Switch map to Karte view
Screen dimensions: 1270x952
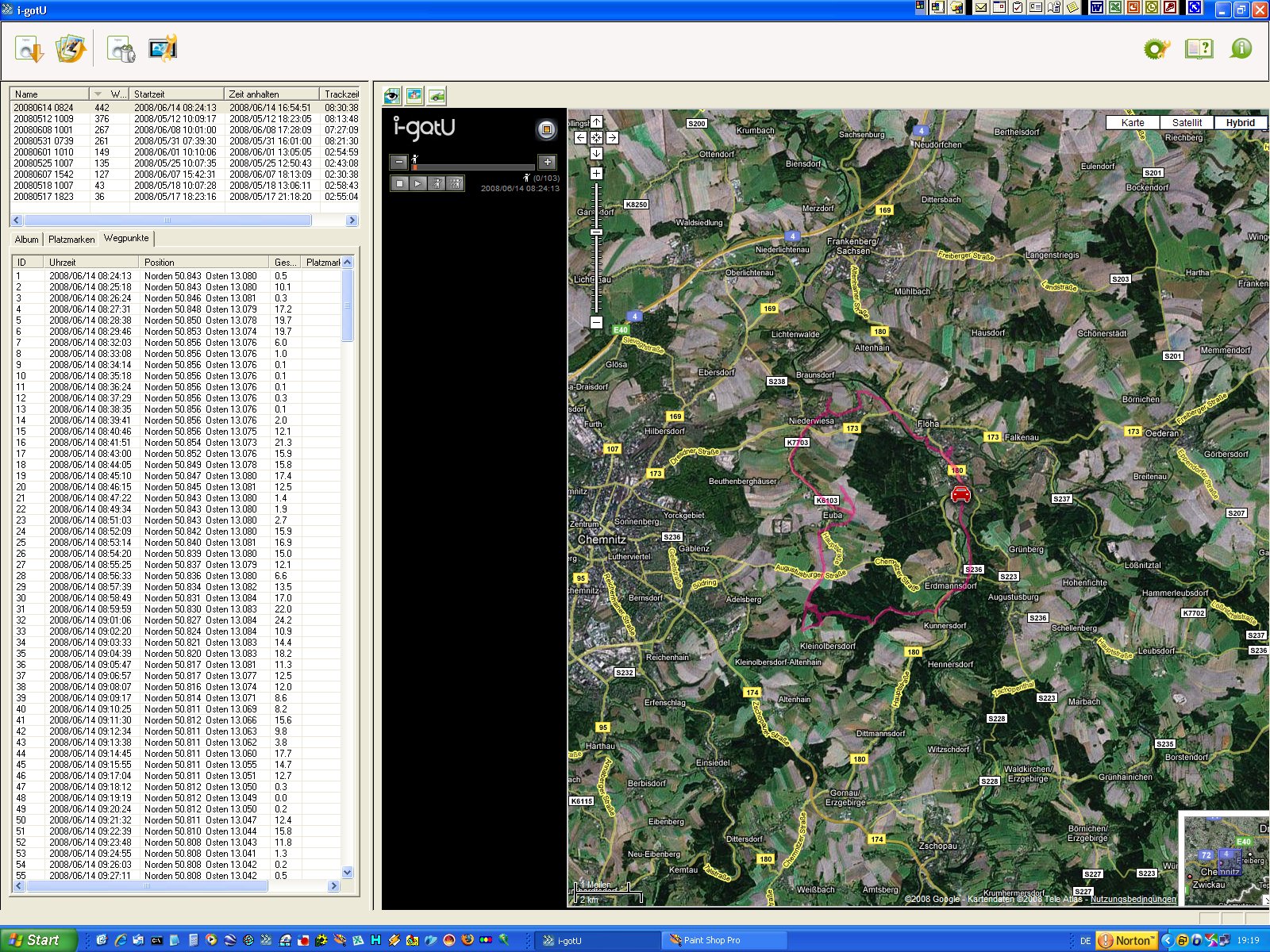[1133, 122]
